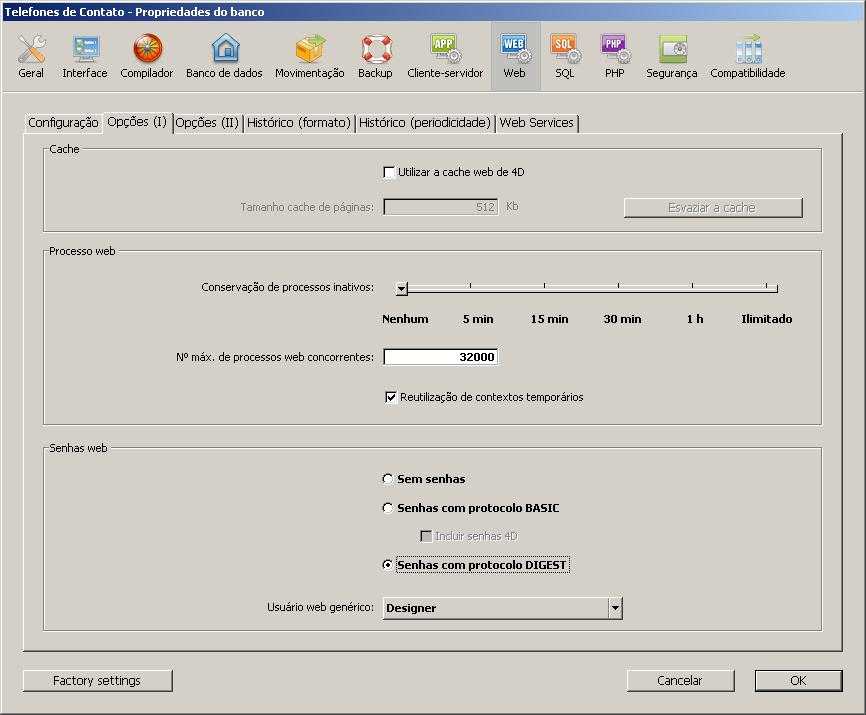Image resolution: width=866 pixels, height=715 pixels.
Task: Open the Cliente-servidor settings icon
Action: [445, 56]
